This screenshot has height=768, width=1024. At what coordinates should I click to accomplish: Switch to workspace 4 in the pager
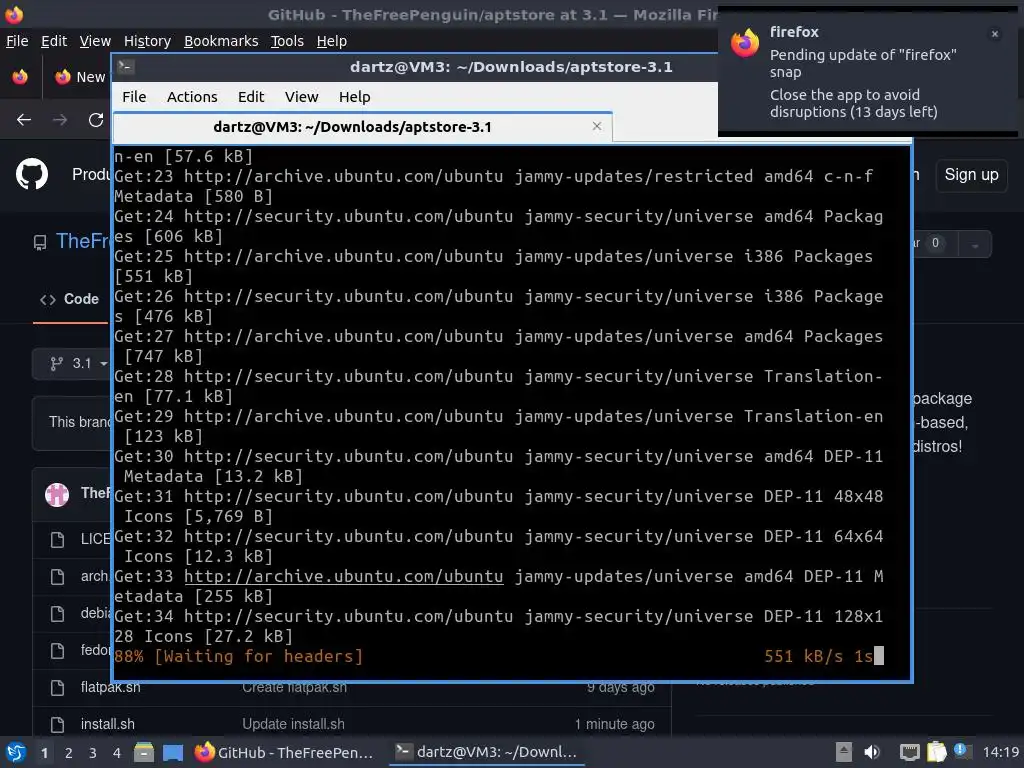pos(117,753)
